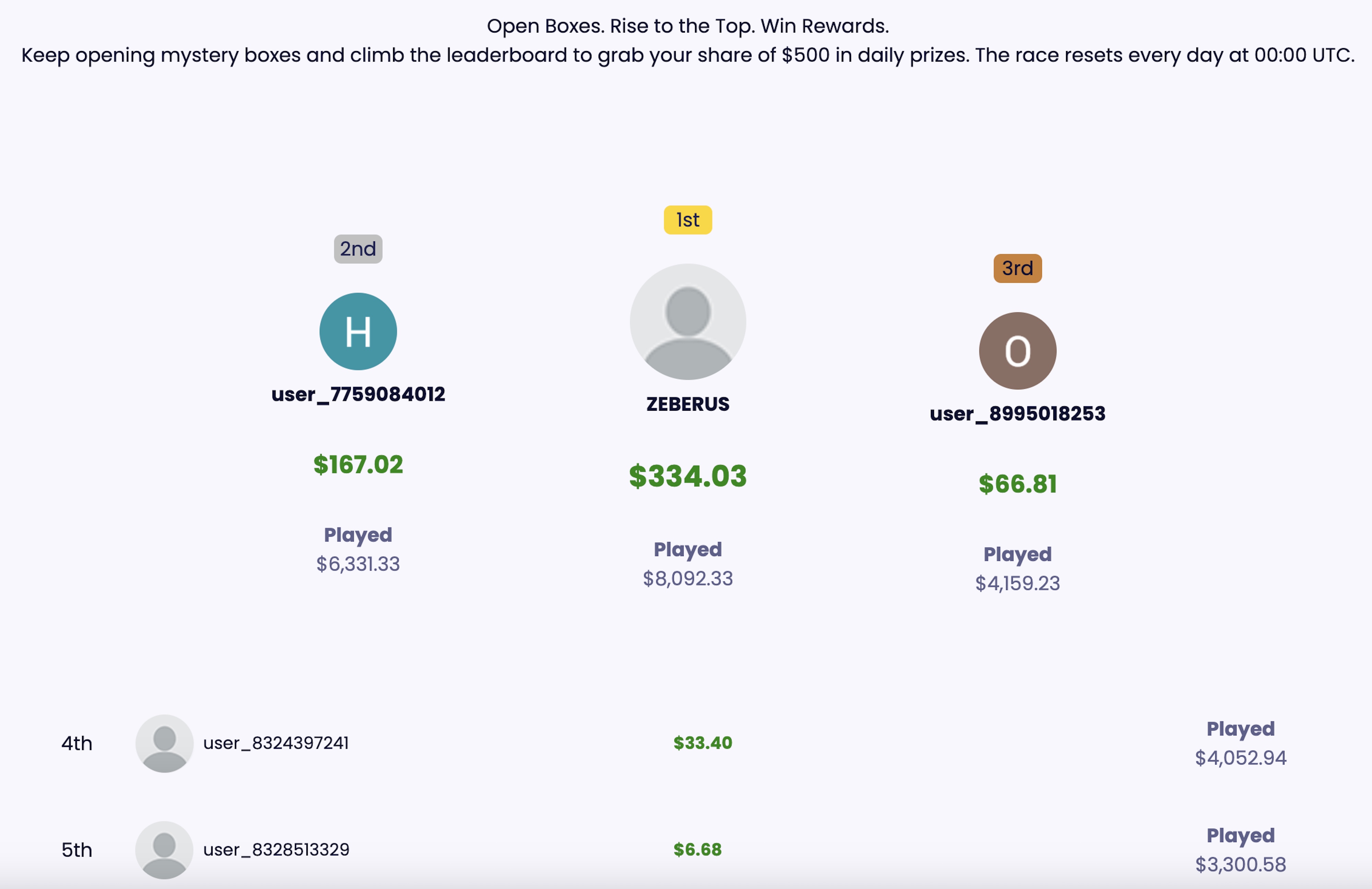Image resolution: width=1372 pixels, height=889 pixels.
Task: Select user_7759084012's teal avatar
Action: click(358, 331)
